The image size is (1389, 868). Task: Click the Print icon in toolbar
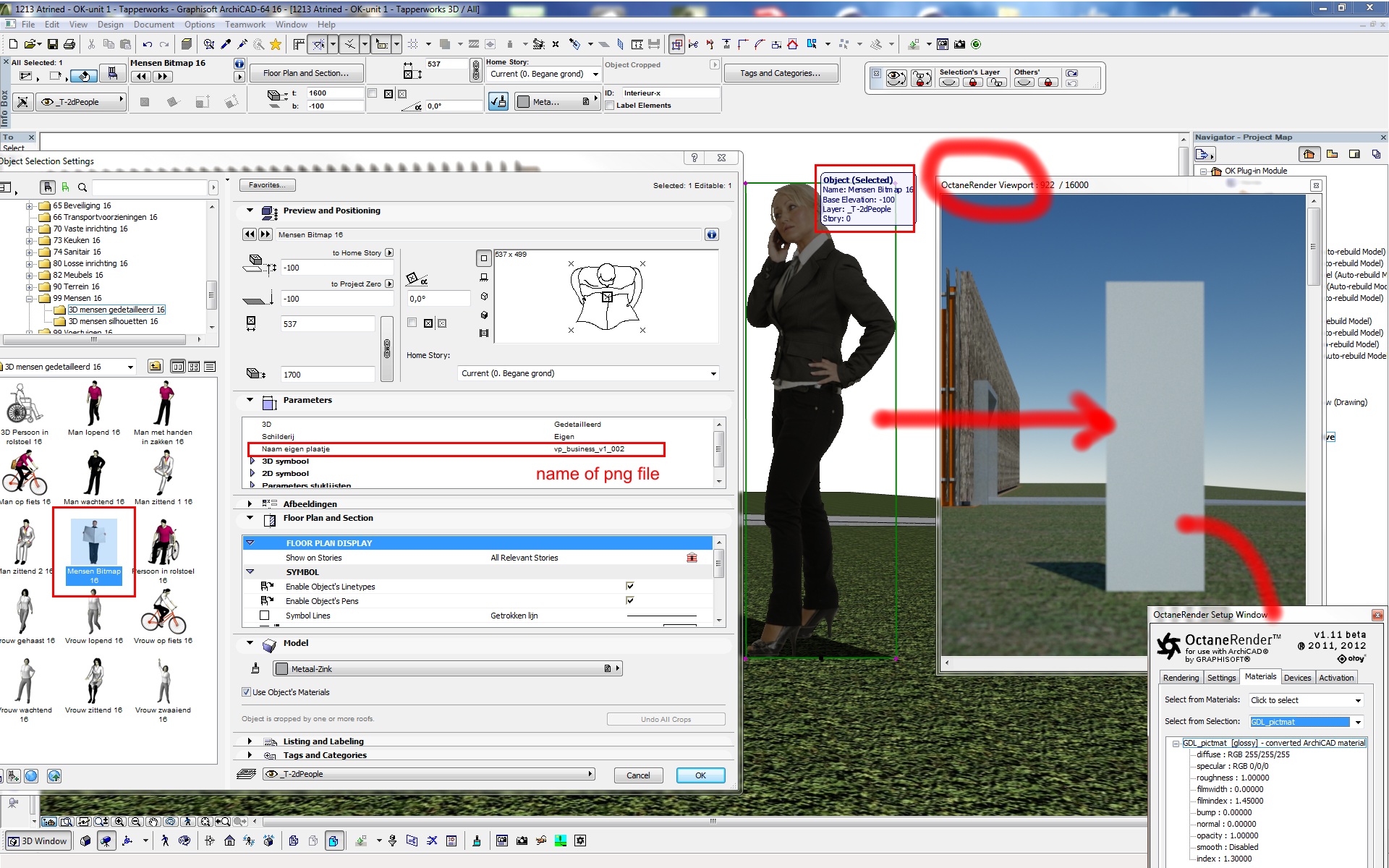69,44
